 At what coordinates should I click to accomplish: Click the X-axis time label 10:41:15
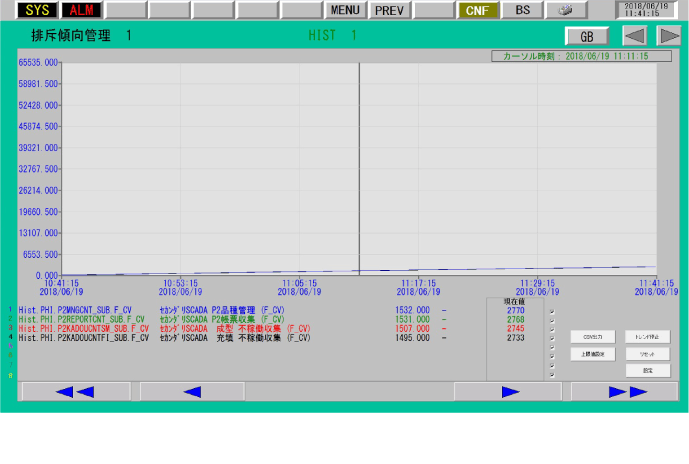[62, 283]
